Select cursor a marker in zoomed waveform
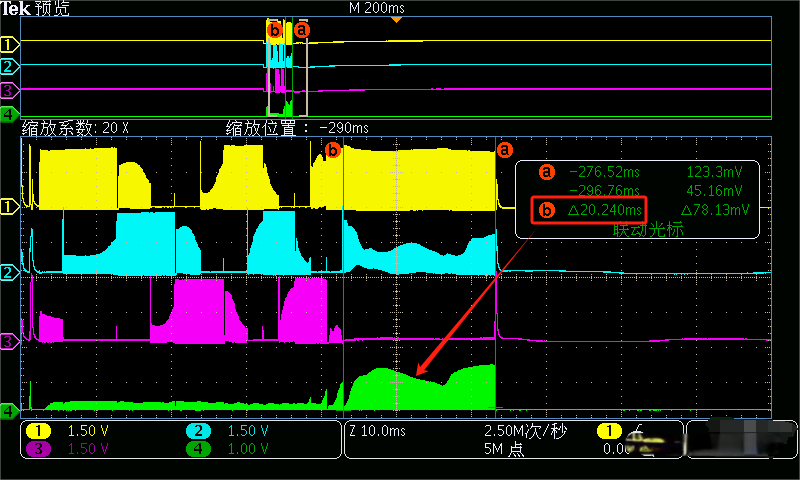The height and width of the screenshot is (480, 800). point(504,151)
